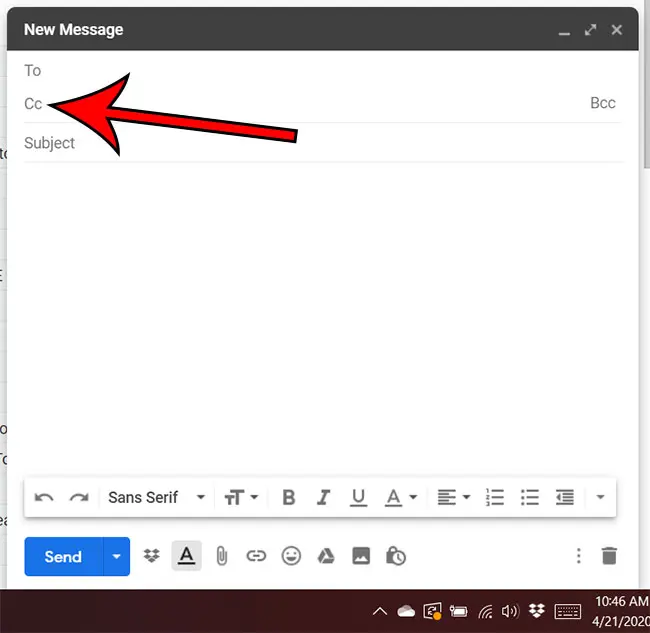
Task: Click the attach files paperclip icon
Action: tap(222, 556)
